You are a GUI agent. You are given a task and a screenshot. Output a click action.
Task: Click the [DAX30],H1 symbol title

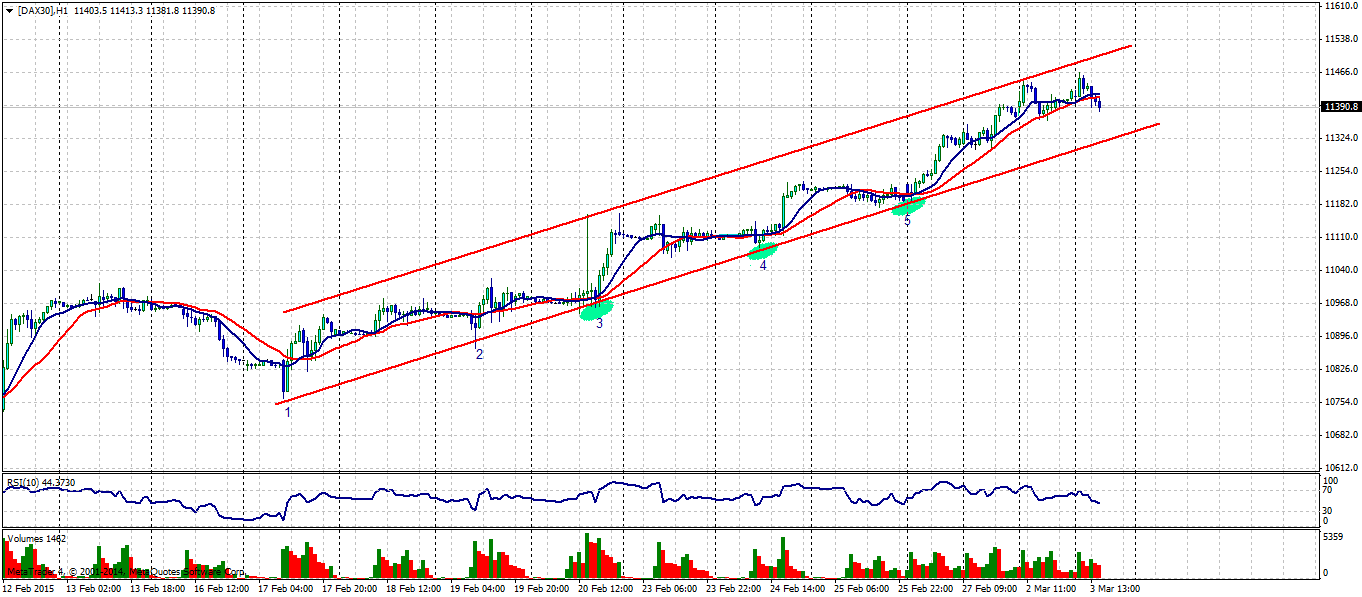tap(43, 10)
